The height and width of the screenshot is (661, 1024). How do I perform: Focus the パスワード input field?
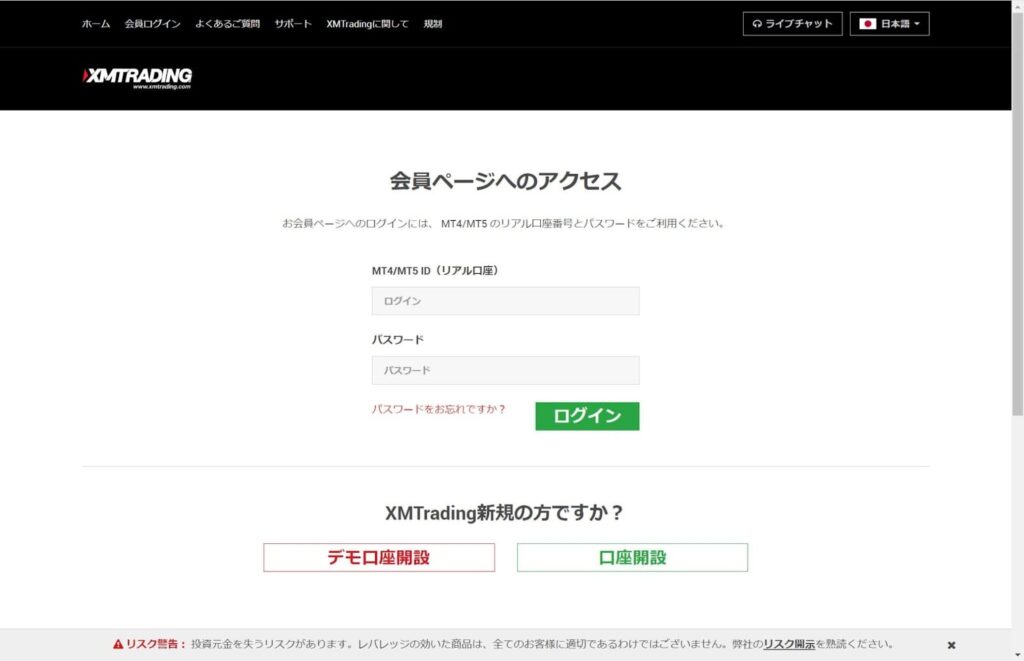(505, 370)
